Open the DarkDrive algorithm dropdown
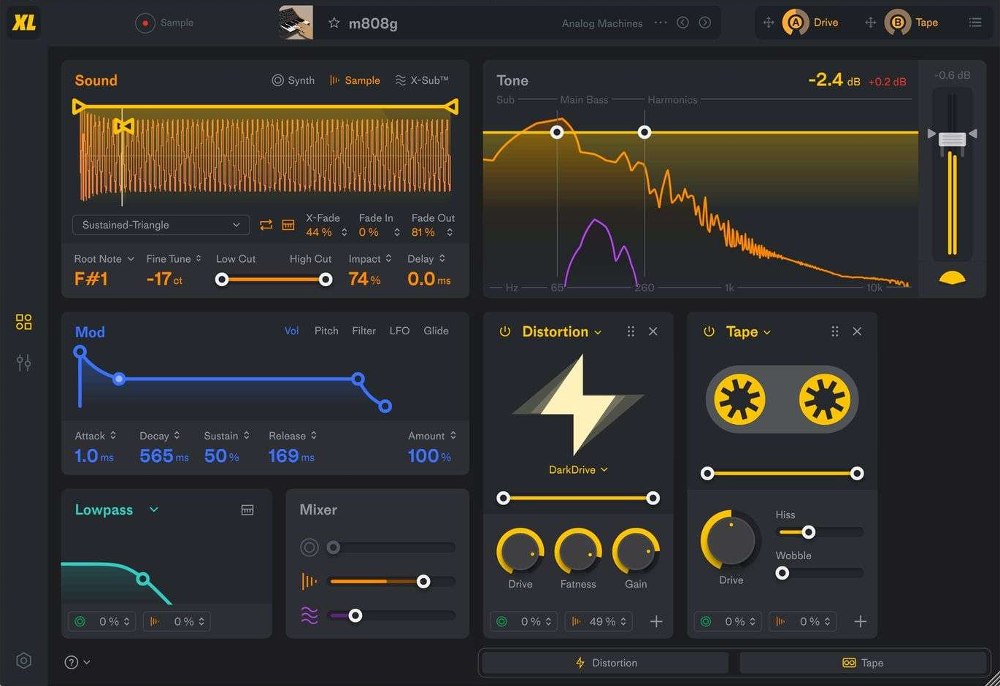The width and height of the screenshot is (1000, 686). pos(578,469)
